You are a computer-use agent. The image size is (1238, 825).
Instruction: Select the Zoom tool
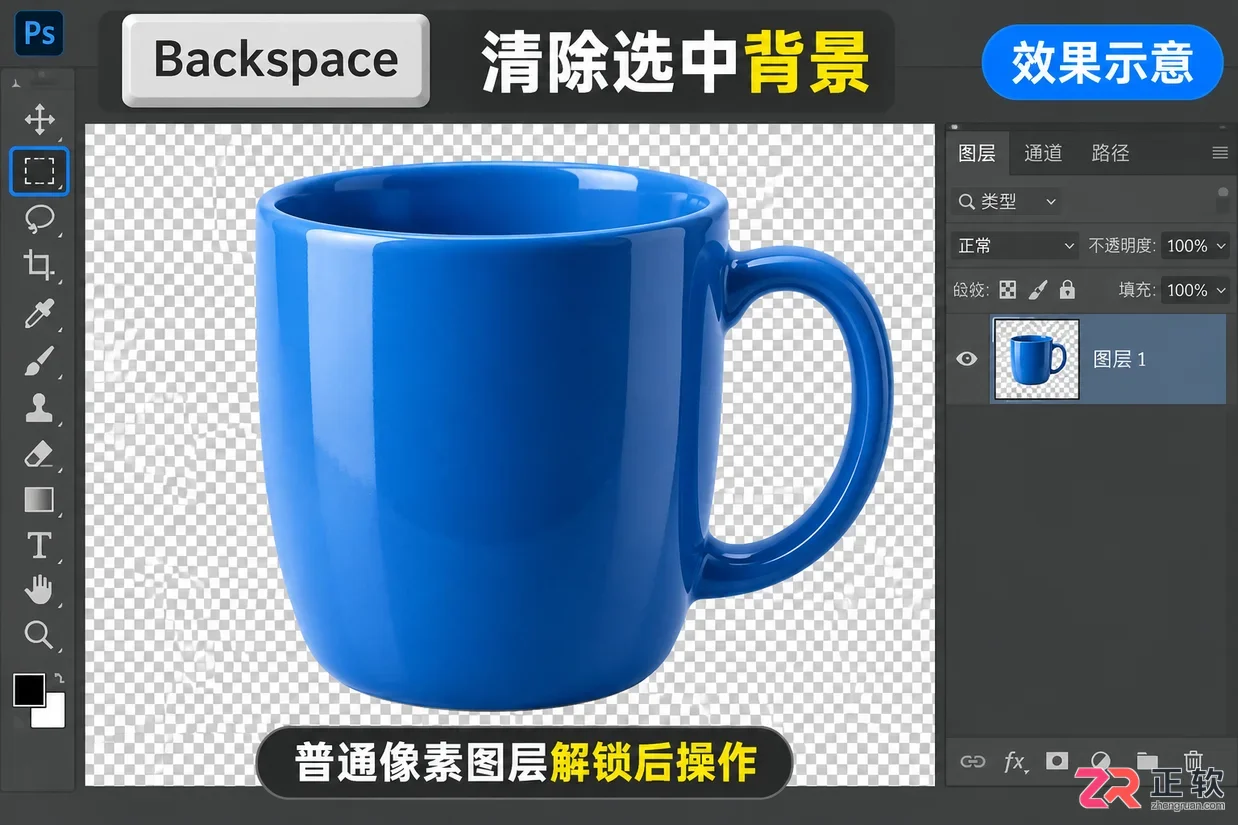[39, 635]
